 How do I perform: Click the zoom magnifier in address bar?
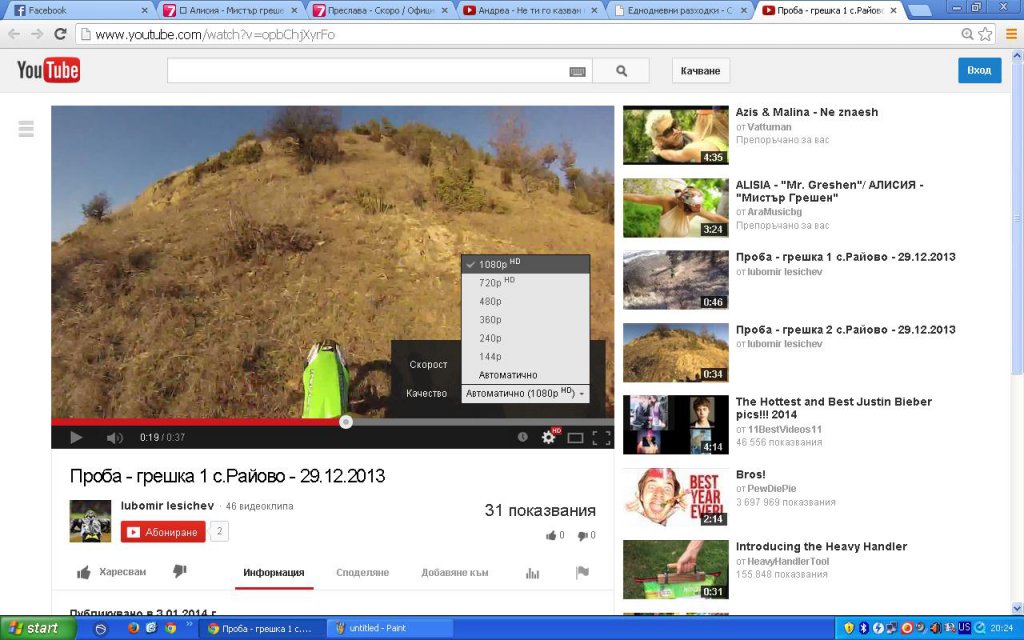(967, 34)
